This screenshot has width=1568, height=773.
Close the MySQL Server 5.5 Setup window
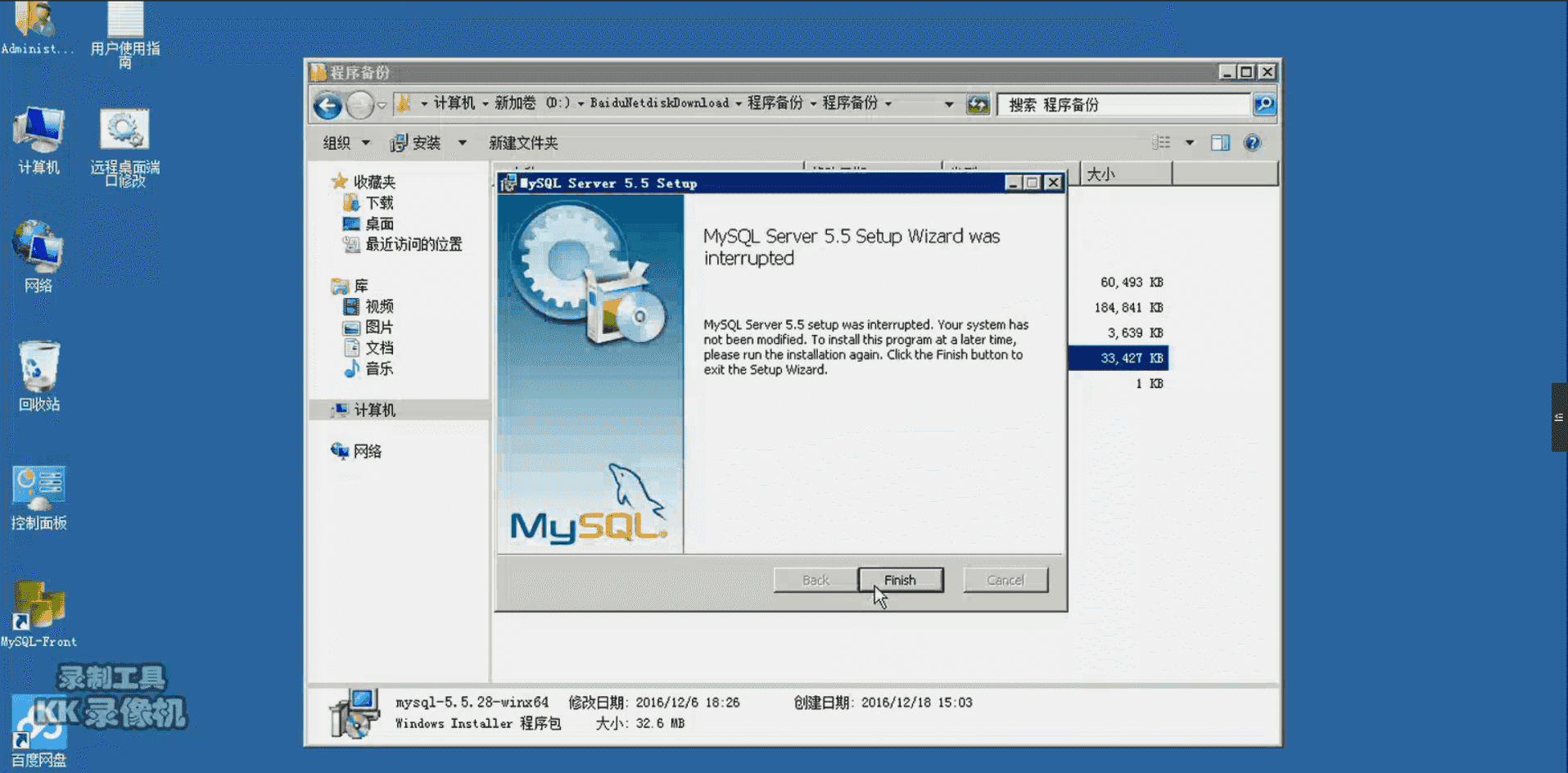click(x=1053, y=183)
